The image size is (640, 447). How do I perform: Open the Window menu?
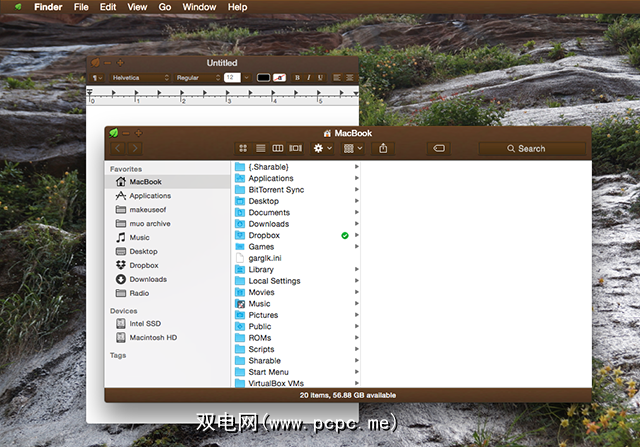[199, 7]
